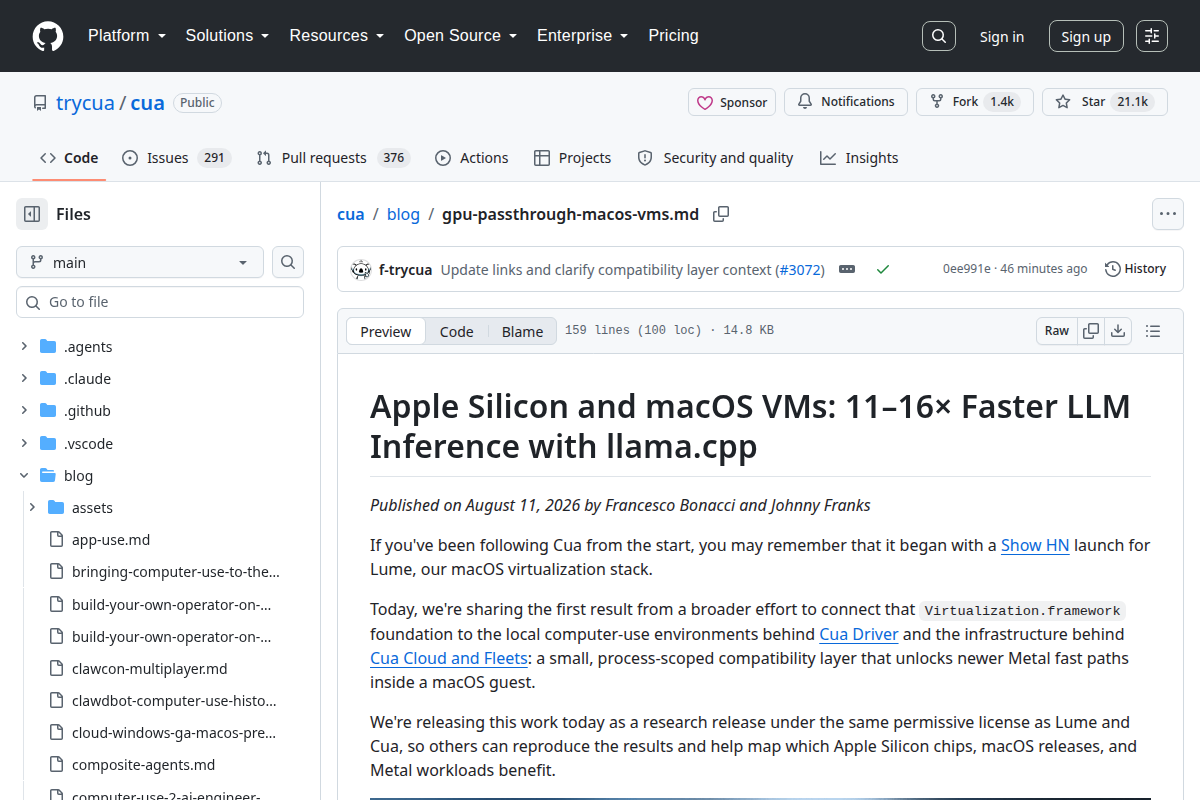Open the search magnifier in header
The image size is (1200, 800).
938,36
